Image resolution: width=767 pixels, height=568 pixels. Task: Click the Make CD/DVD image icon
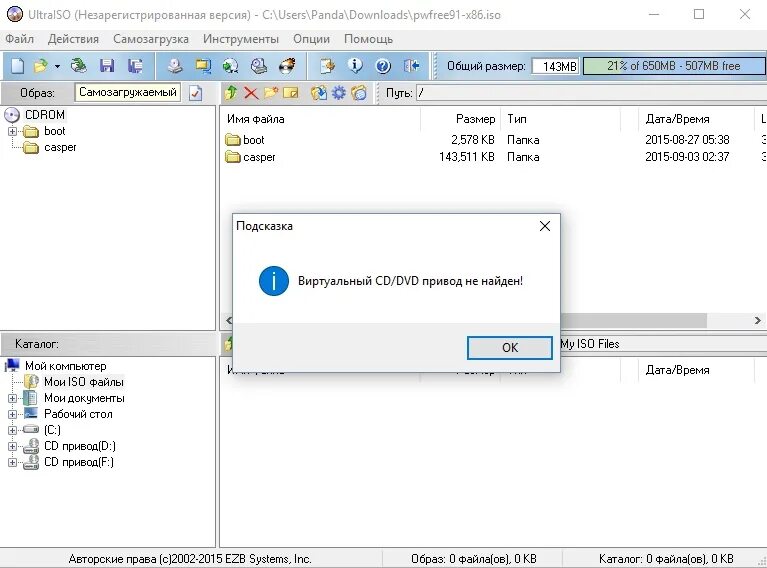coord(175,66)
